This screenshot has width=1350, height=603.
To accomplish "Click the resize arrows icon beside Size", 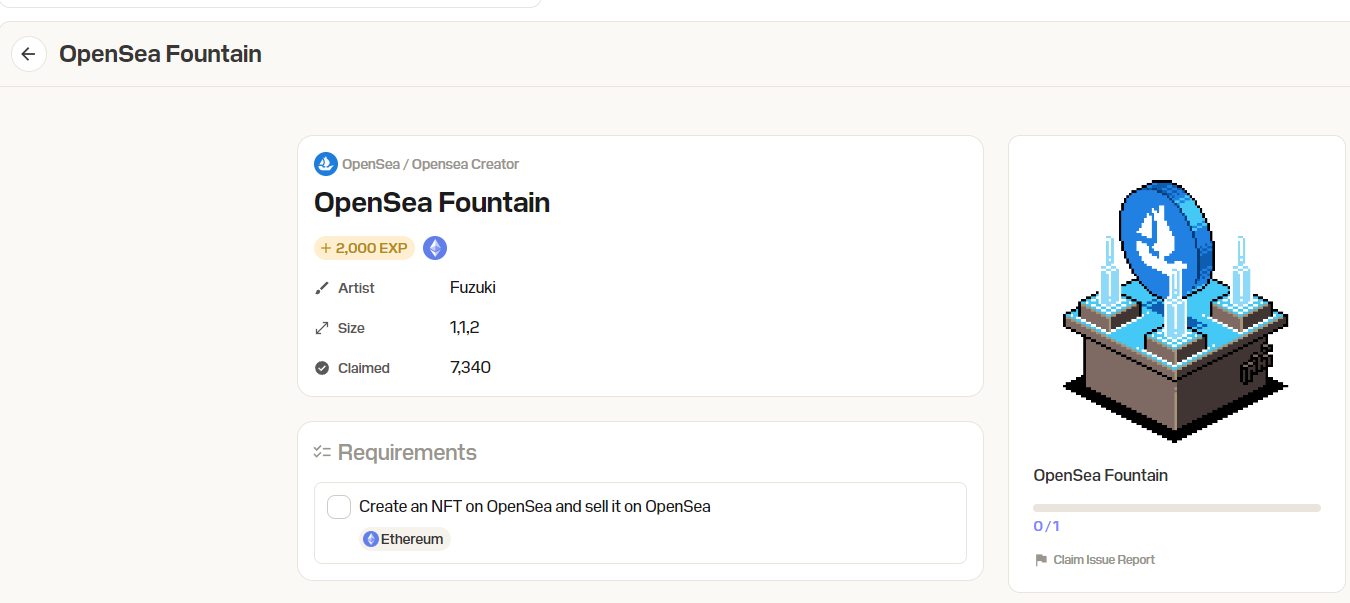I will [322, 328].
